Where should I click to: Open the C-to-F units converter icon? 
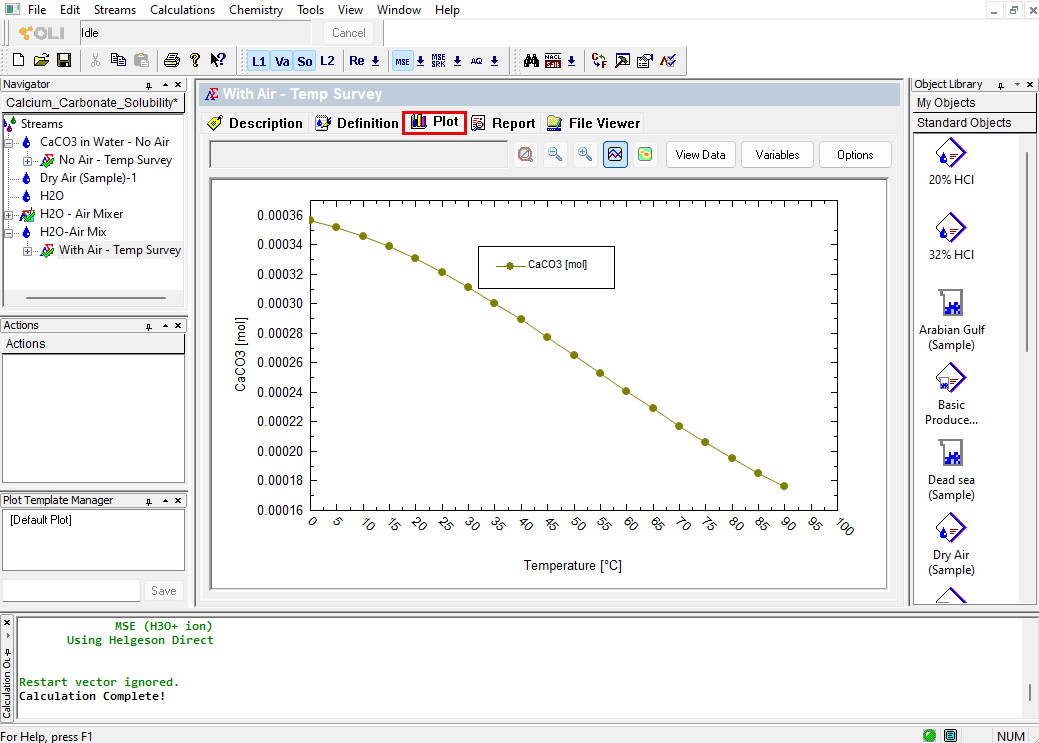(x=599, y=61)
